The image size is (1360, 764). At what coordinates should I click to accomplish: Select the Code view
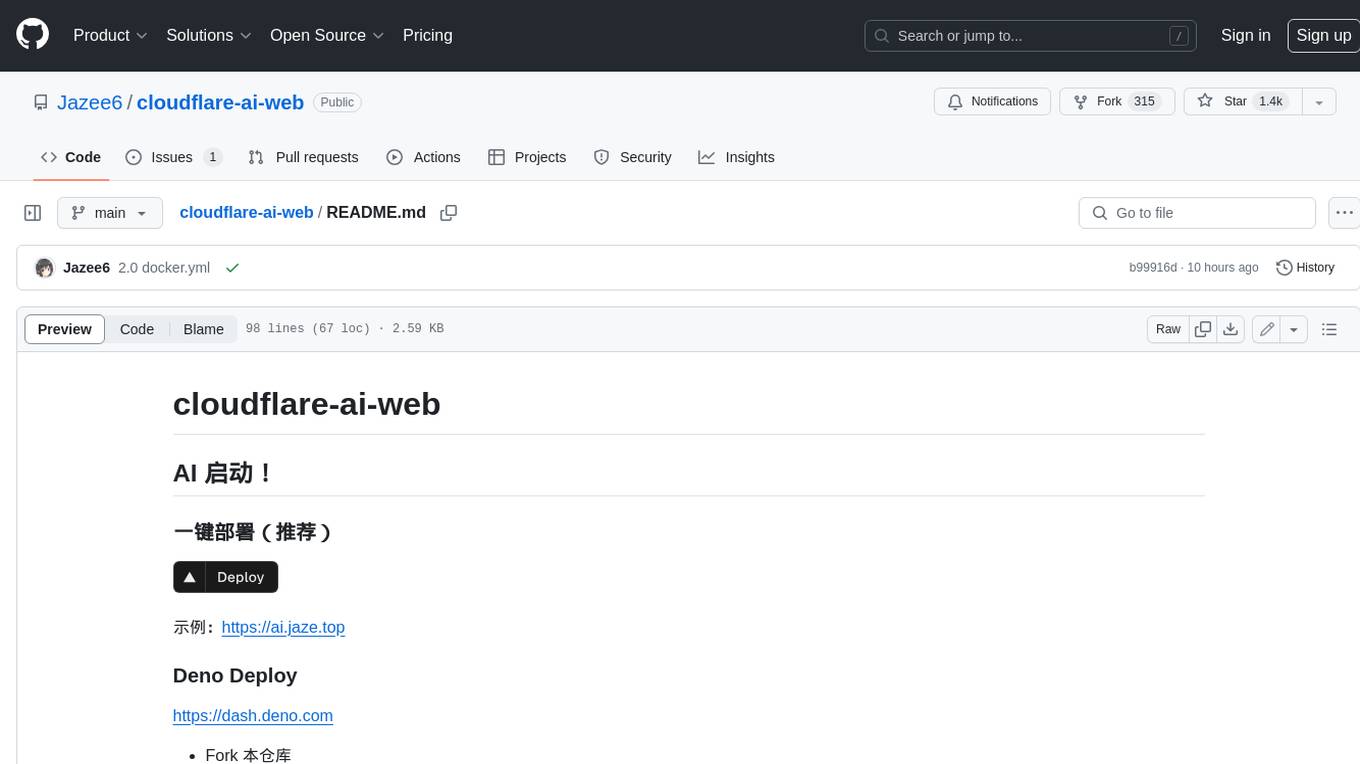click(137, 329)
